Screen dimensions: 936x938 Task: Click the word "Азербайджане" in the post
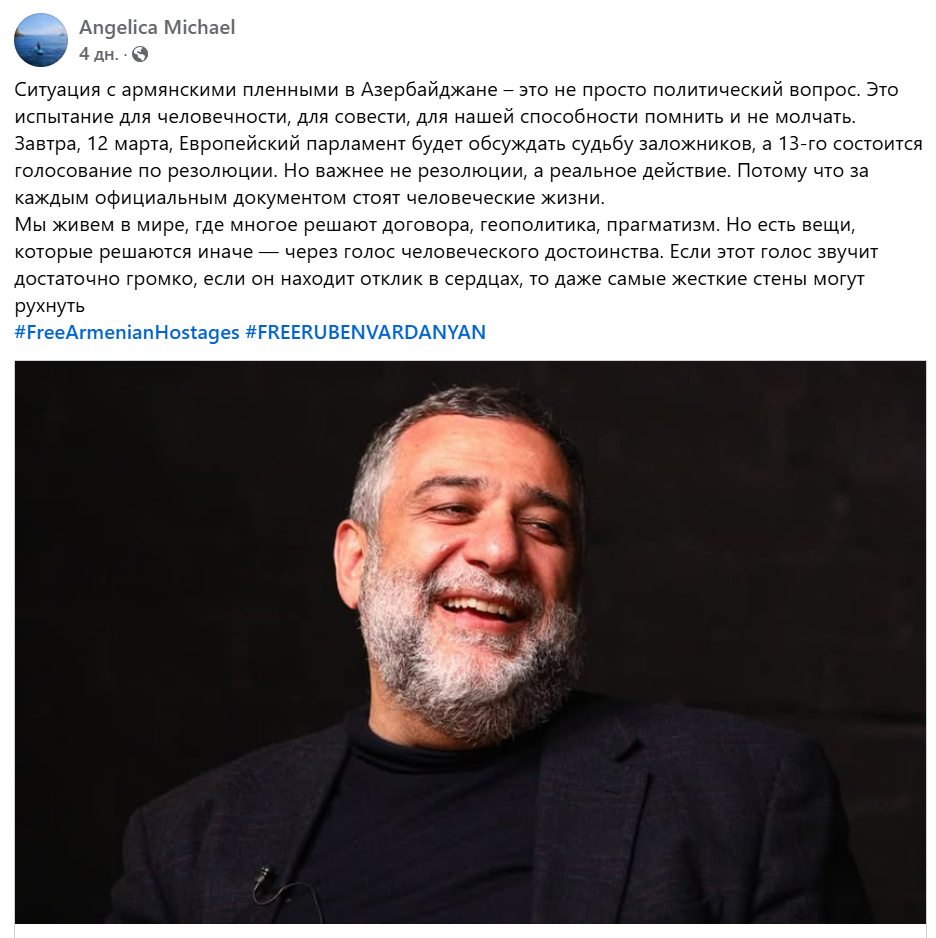pos(429,90)
